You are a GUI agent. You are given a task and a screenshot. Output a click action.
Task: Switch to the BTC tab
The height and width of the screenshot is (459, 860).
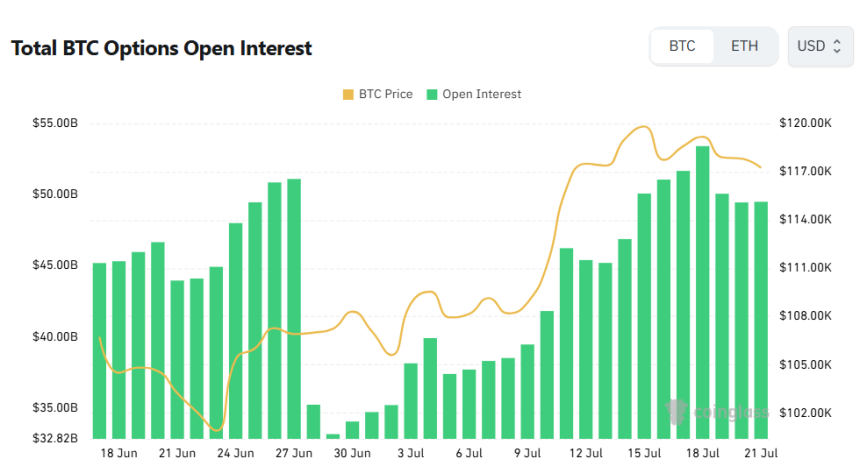pyautogui.click(x=682, y=46)
